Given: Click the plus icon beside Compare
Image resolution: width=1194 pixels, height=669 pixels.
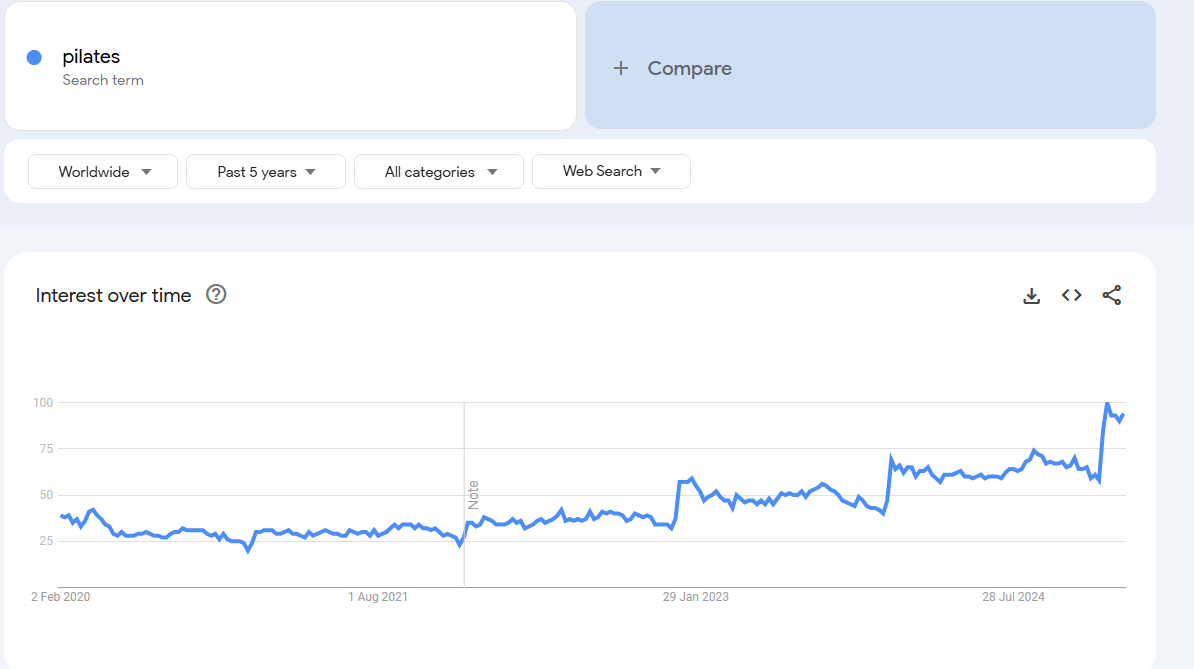Looking at the screenshot, I should (621, 68).
